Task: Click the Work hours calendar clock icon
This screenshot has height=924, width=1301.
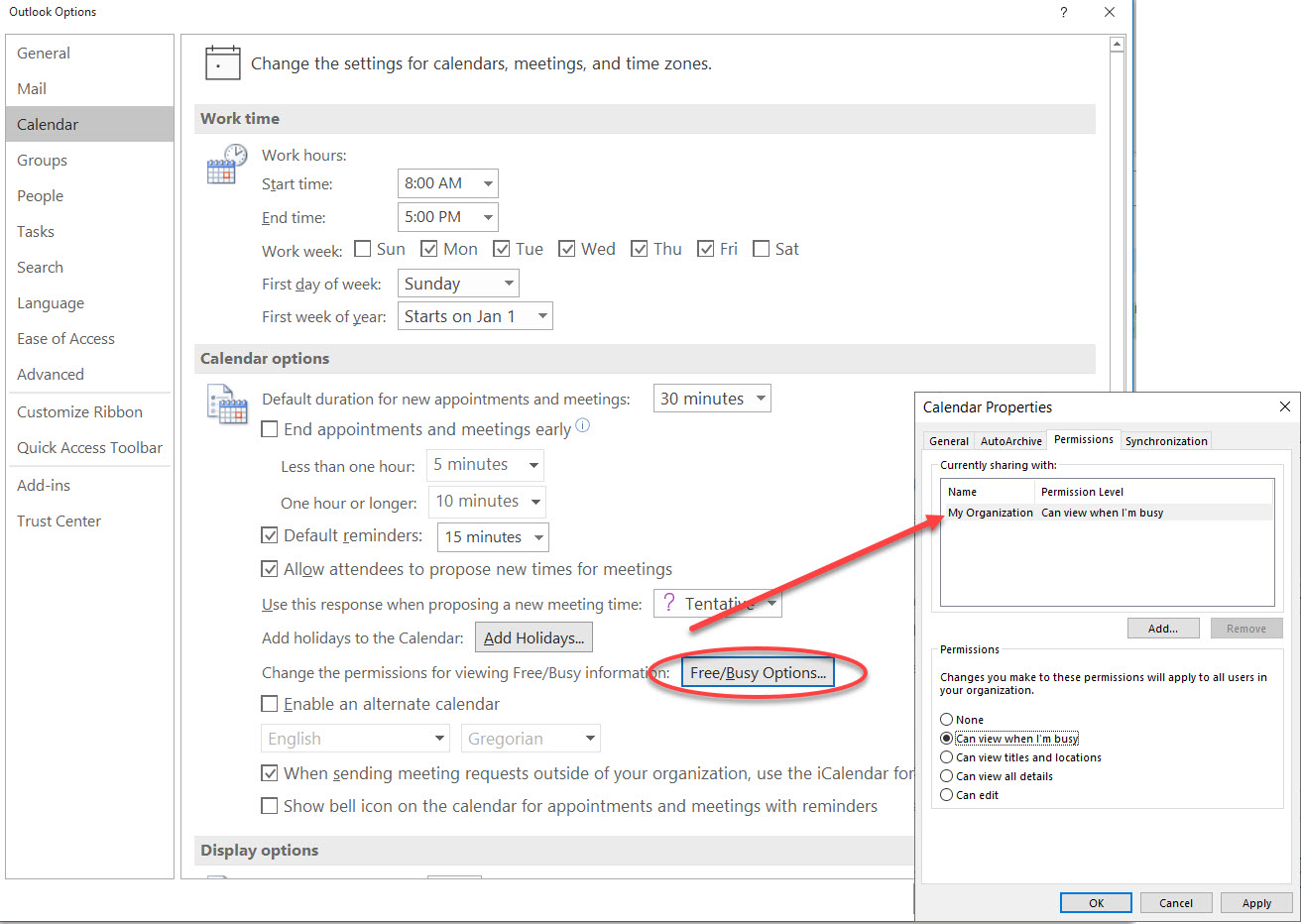Action: pyautogui.click(x=227, y=164)
